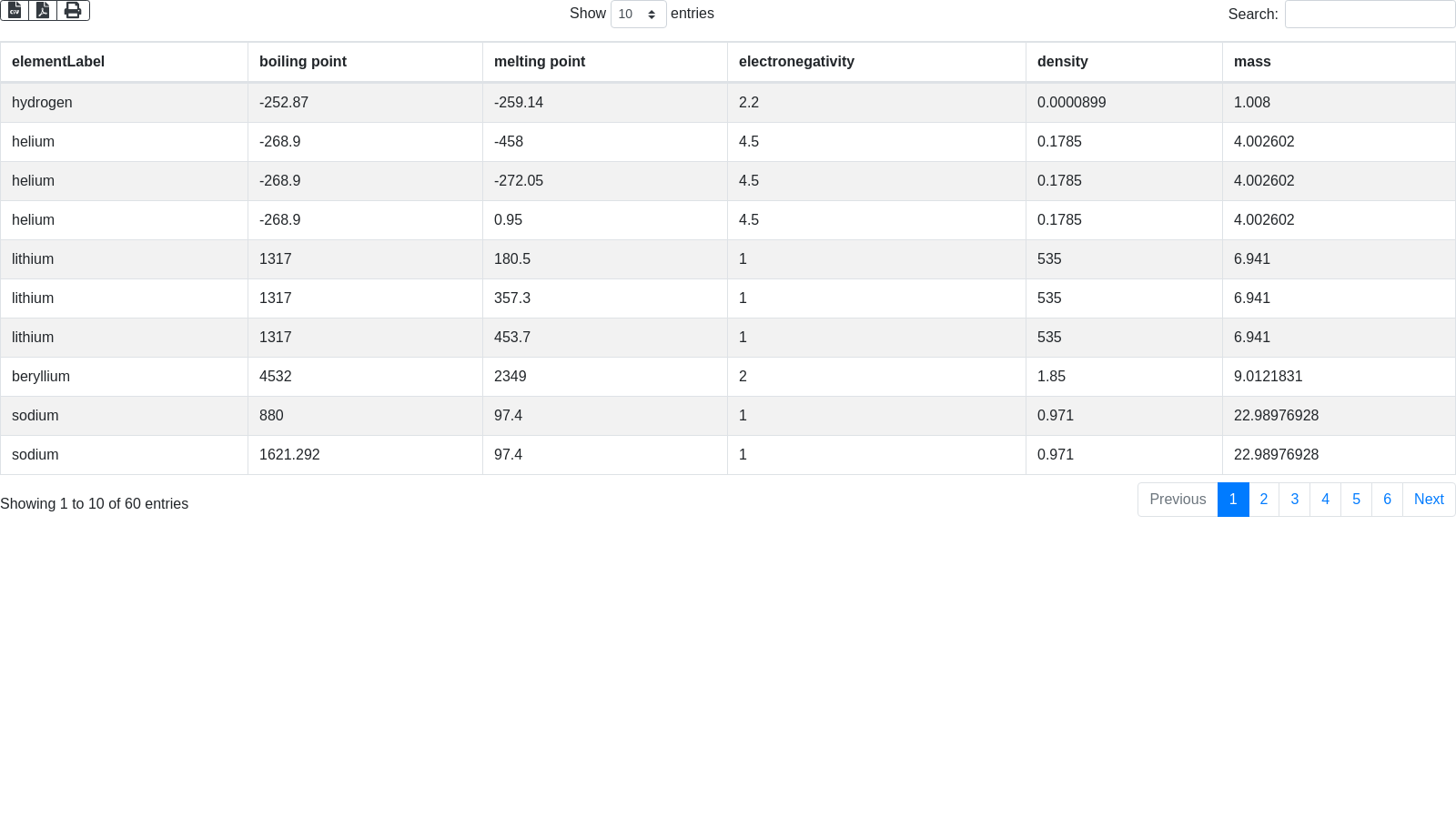
Task: Sort by melting point column
Action: [x=540, y=62]
